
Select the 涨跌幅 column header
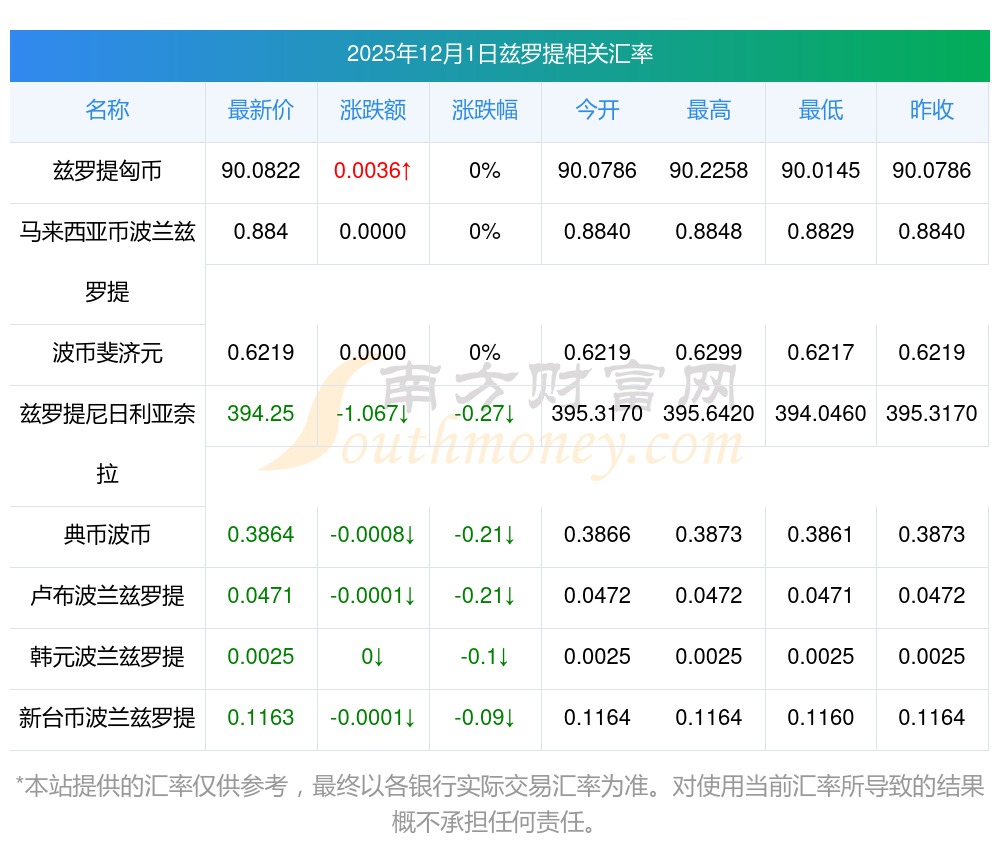(x=485, y=110)
